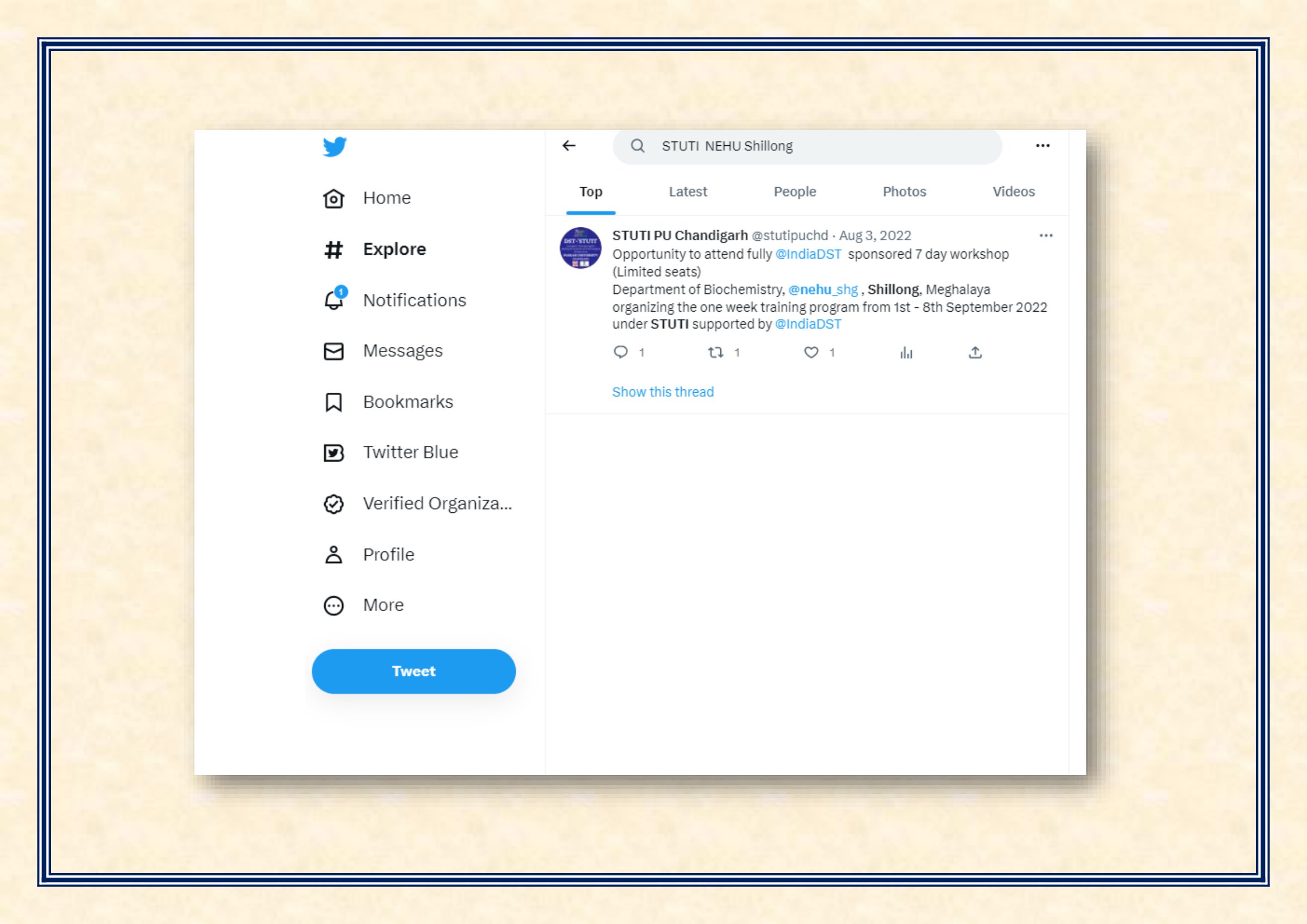Open Twitter Blue in the sidebar
Screen dimensions: 1307x924
[x=391, y=453]
